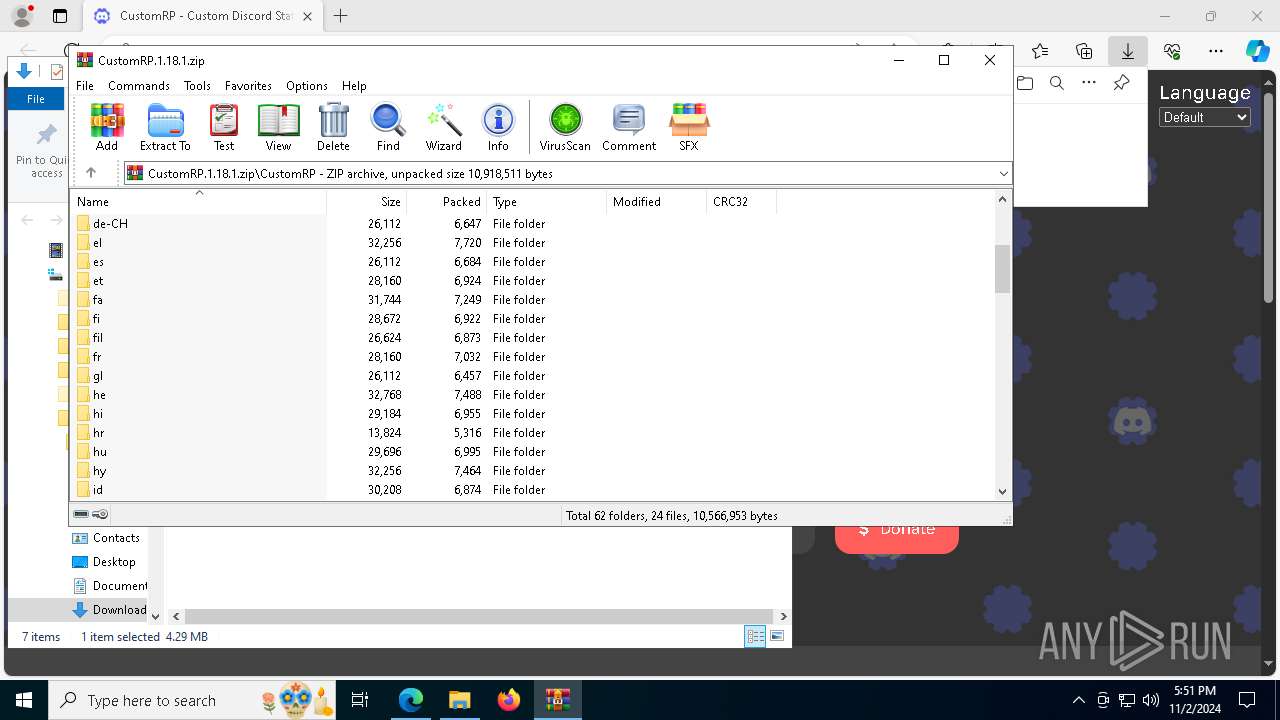Open Downloads folder icon in downloads panel
This screenshot has width=1280, height=720.
click(x=1024, y=83)
